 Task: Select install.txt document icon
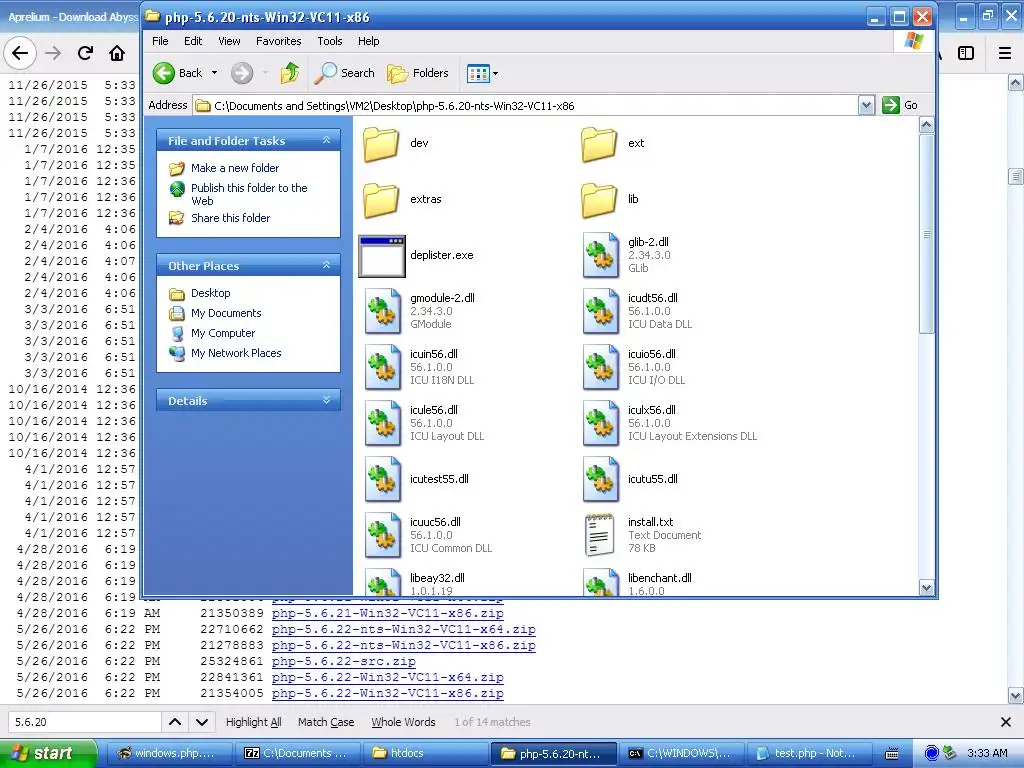600,536
